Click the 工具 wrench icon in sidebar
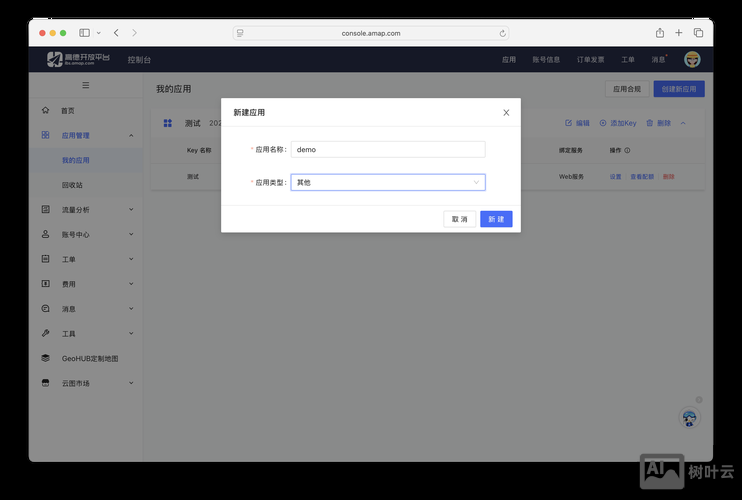Viewport: 742px width, 500px height. point(45,333)
